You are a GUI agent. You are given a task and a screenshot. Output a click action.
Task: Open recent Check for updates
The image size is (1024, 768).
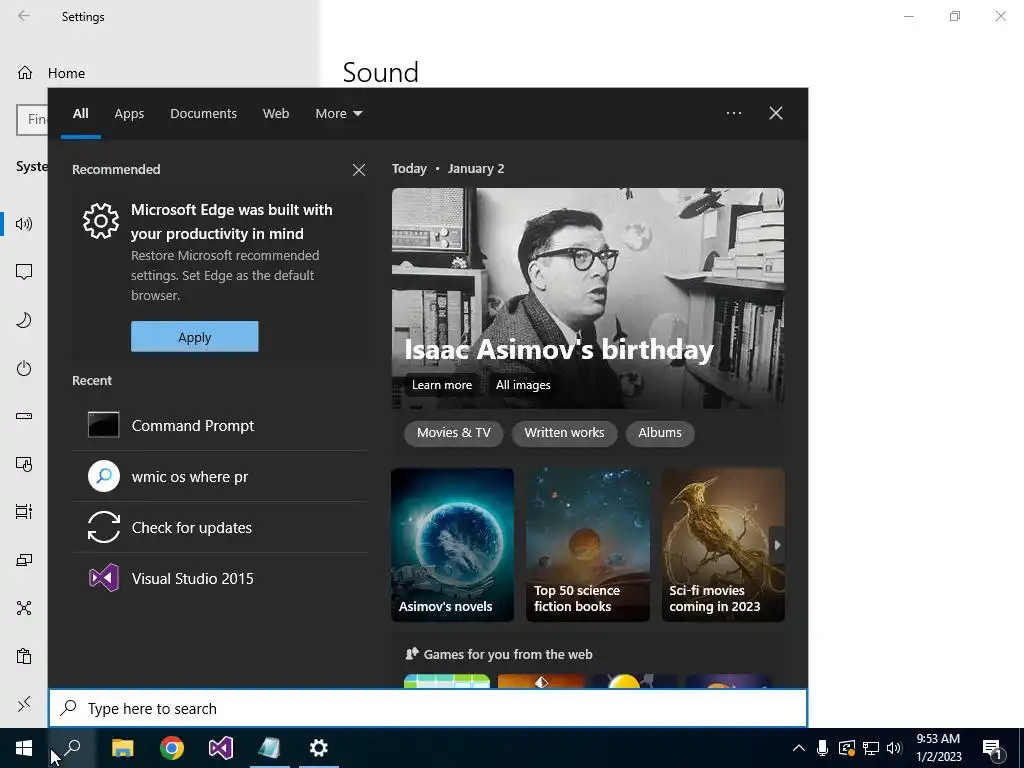(x=220, y=527)
